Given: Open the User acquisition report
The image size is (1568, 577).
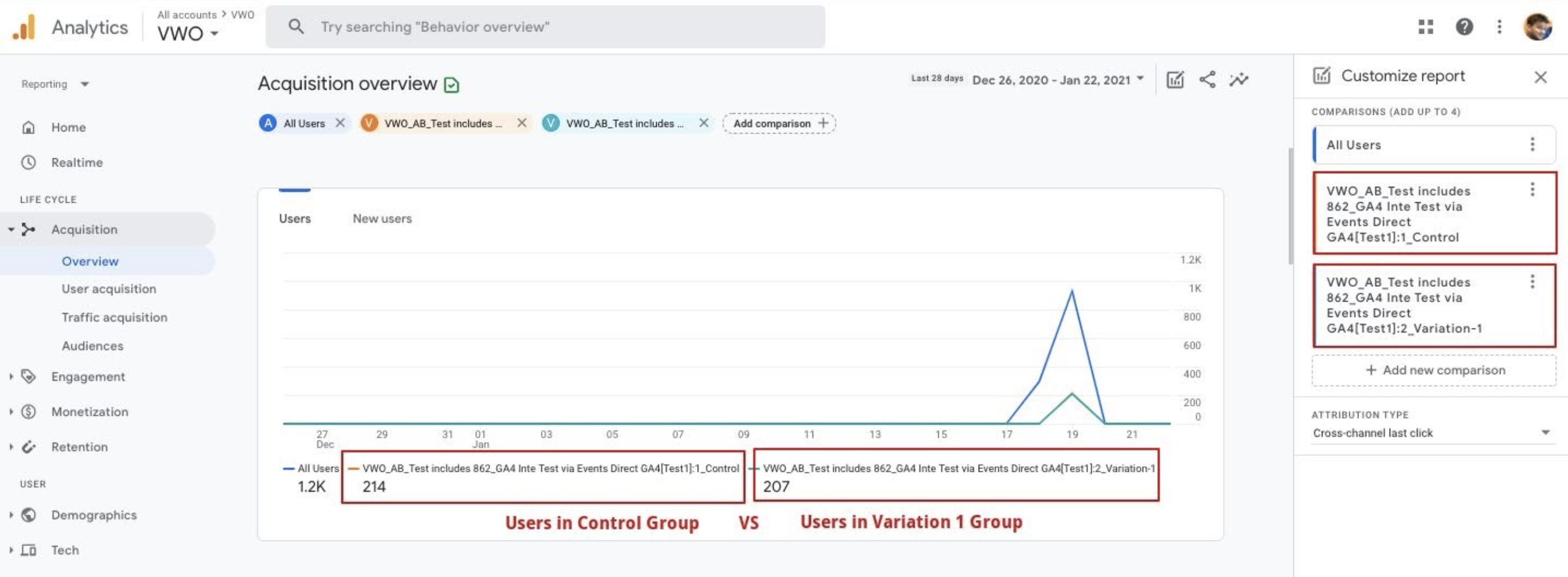Looking at the screenshot, I should 109,289.
